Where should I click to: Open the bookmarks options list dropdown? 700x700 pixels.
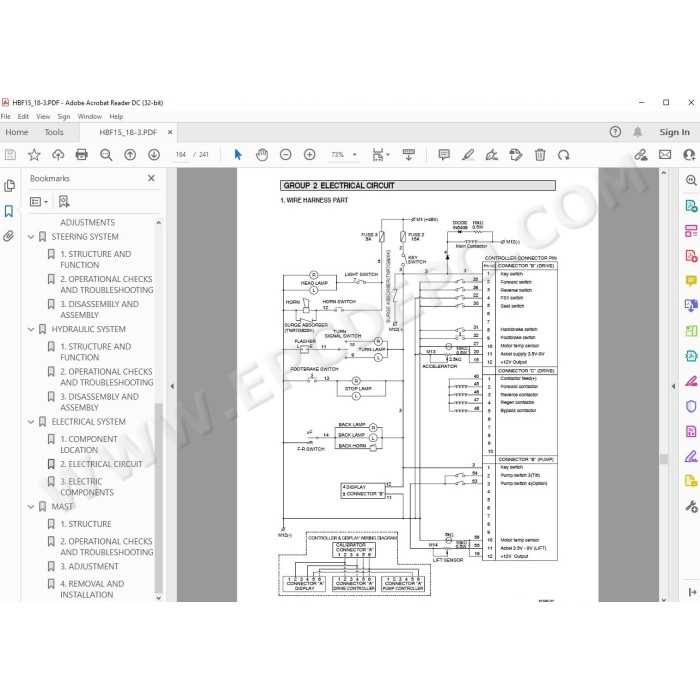[x=39, y=202]
